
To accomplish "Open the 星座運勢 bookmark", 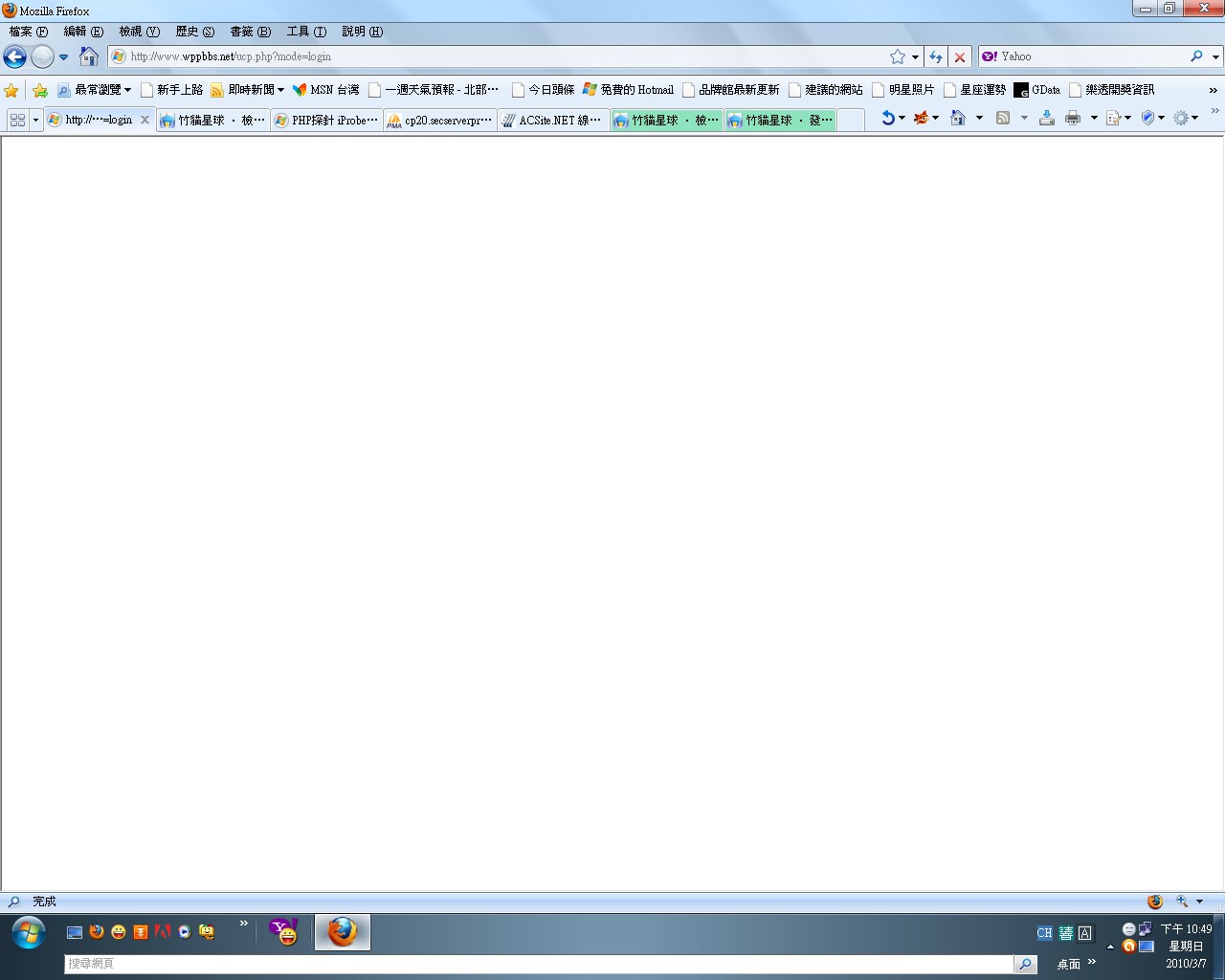I will point(975,90).
